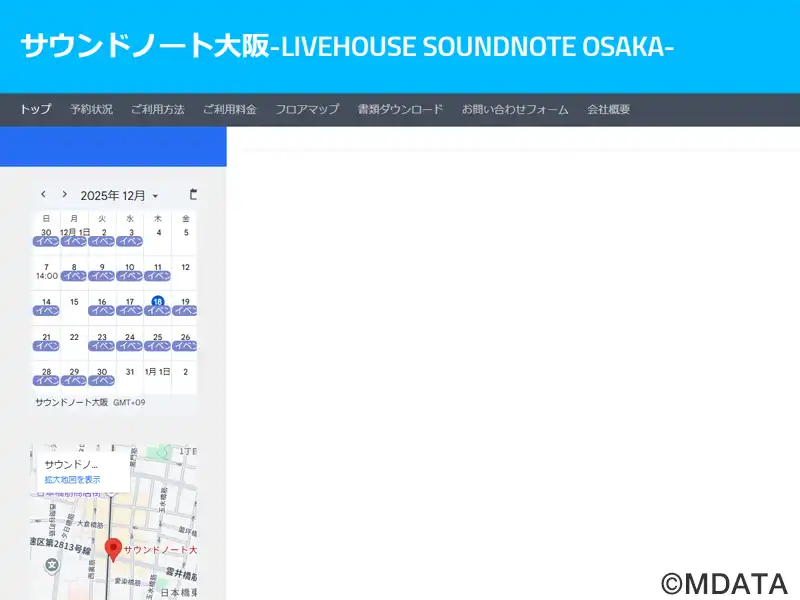This screenshot has width=800, height=600.
Task: Select December 15 in the calendar
Action: click(74, 301)
